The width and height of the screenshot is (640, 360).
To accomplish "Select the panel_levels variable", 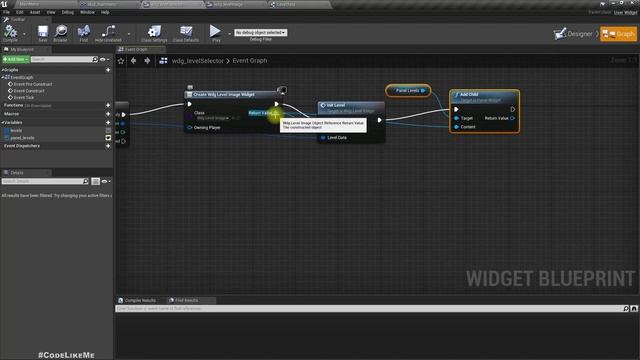I will point(22,138).
